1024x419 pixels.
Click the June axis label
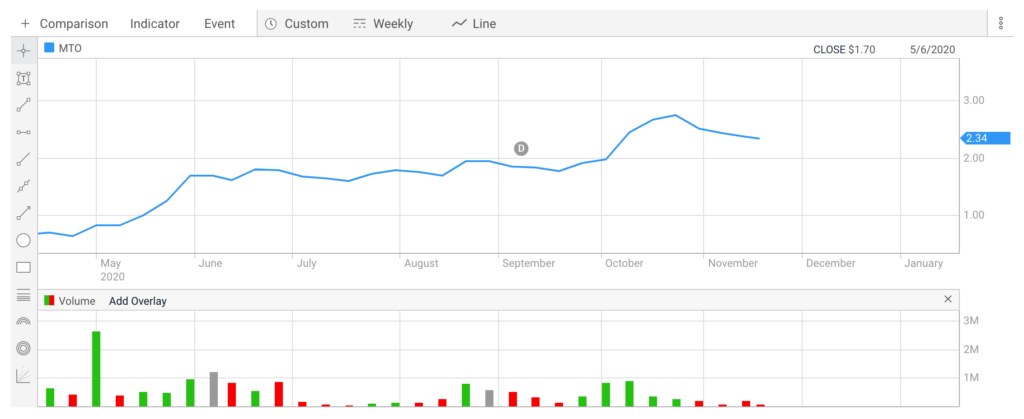210,264
